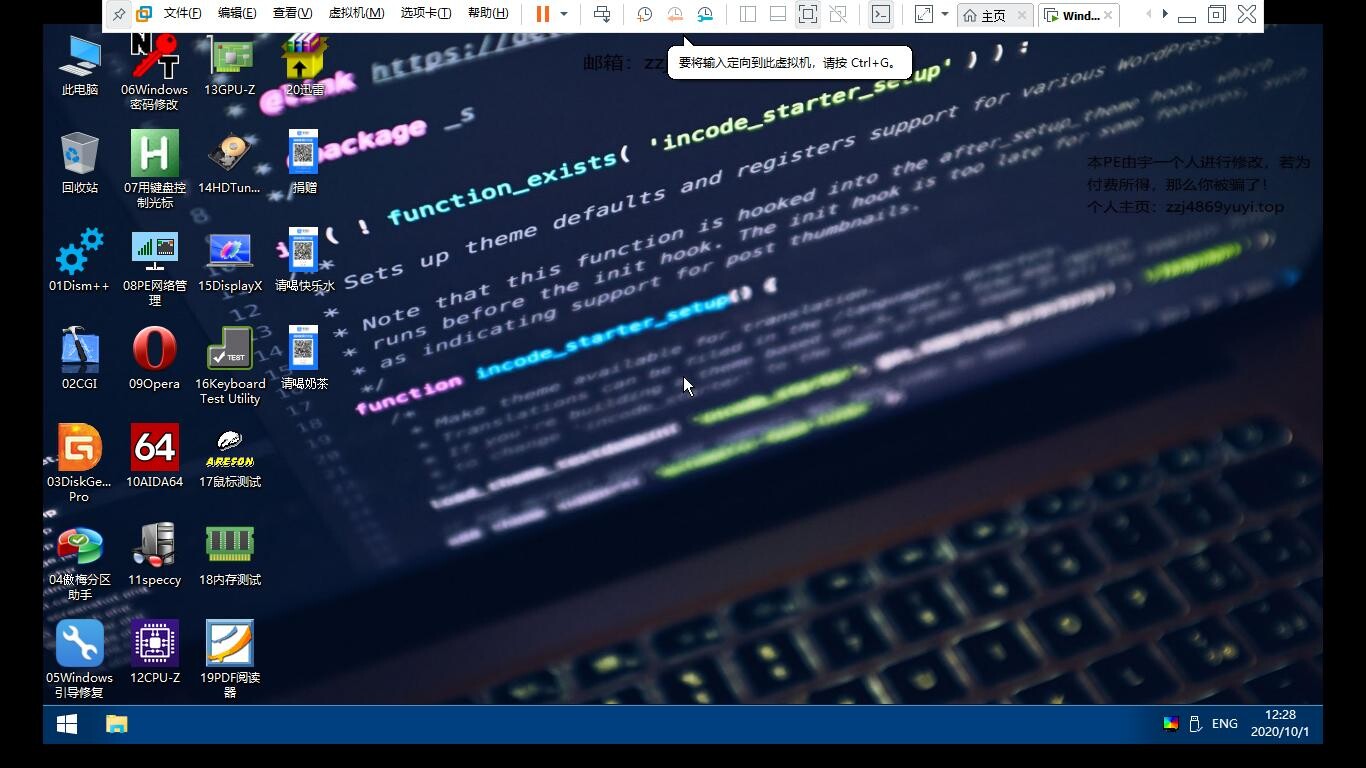Launch DiskGenius Pro from the desktop
1366x768 pixels.
point(79,449)
